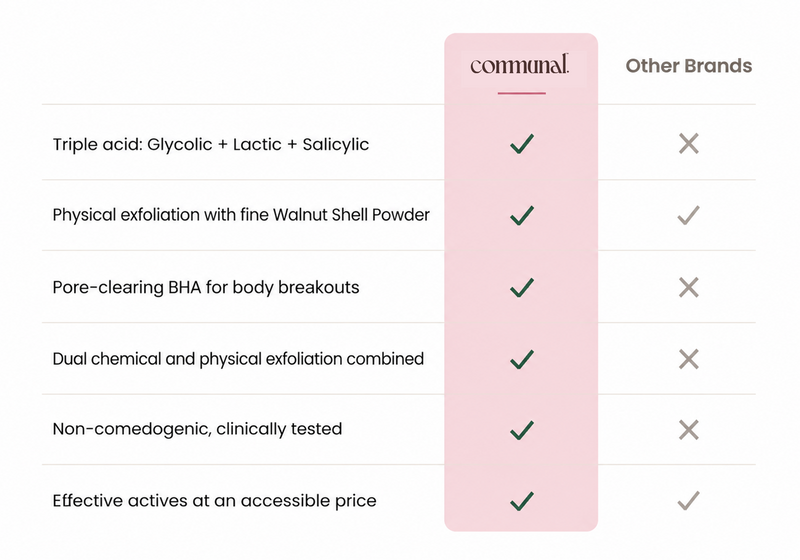Click Other Brands X icon for Triple acid row
The height and width of the screenshot is (560, 800).
[689, 143]
